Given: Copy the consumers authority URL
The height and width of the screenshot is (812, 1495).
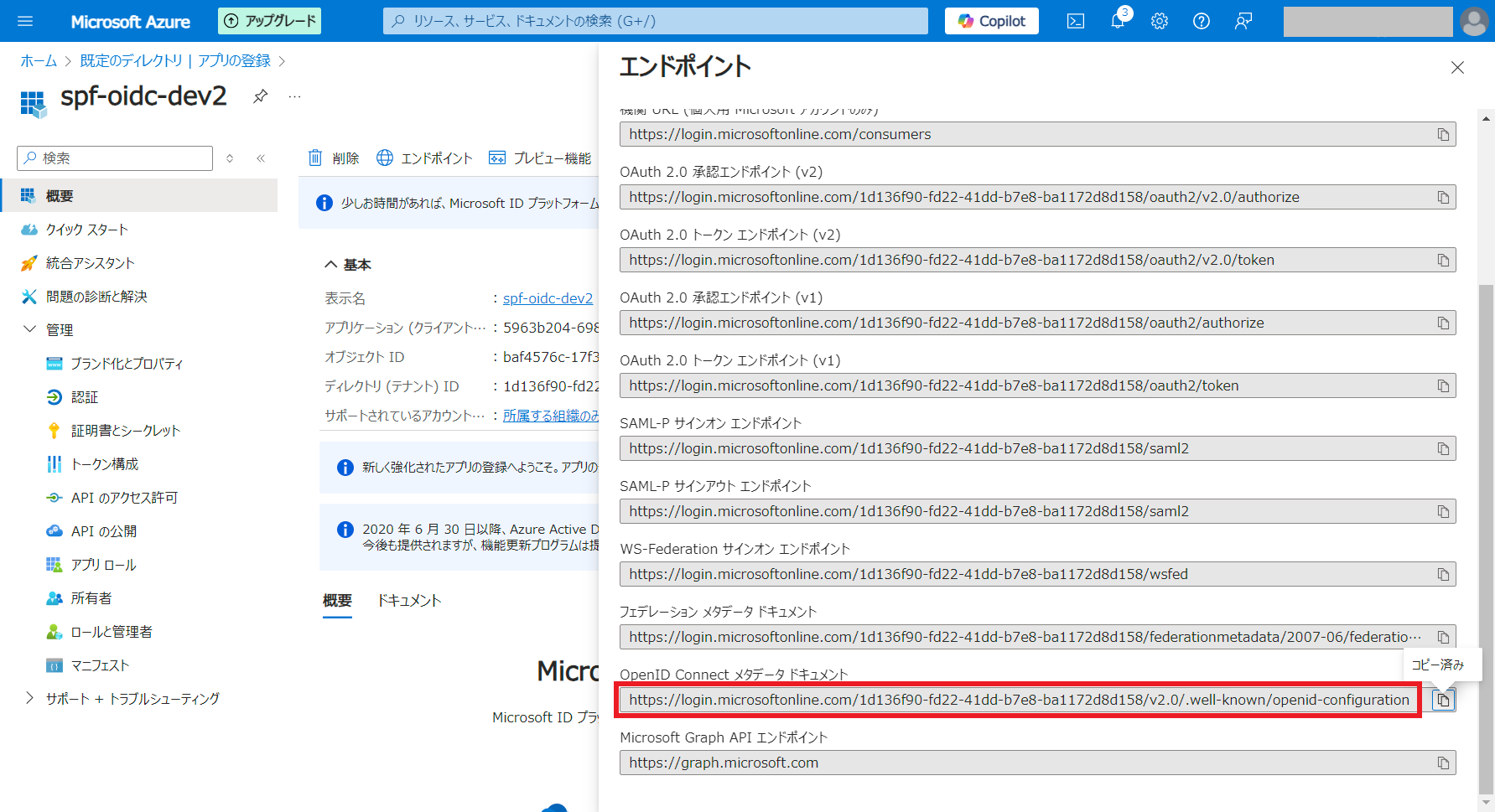Looking at the screenshot, I should [x=1443, y=134].
